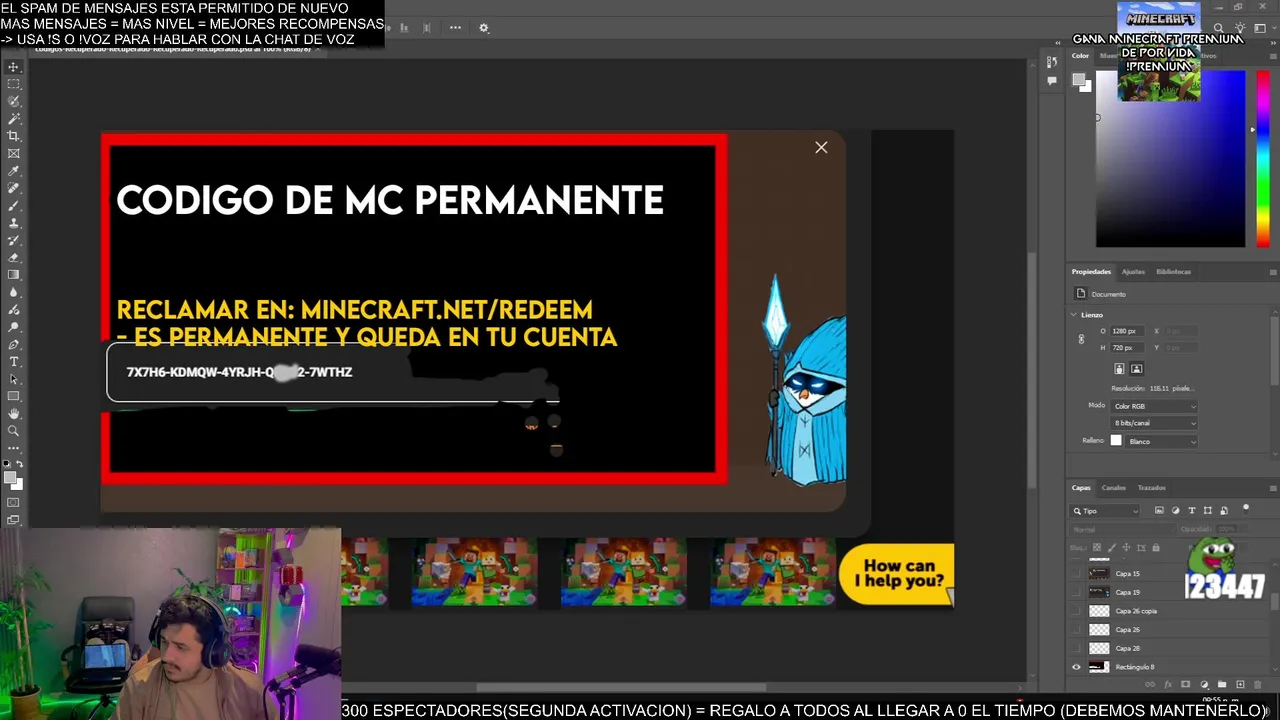Set canvas to portrait orientation
Screen dimensions: 1280x720
tap(1120, 369)
